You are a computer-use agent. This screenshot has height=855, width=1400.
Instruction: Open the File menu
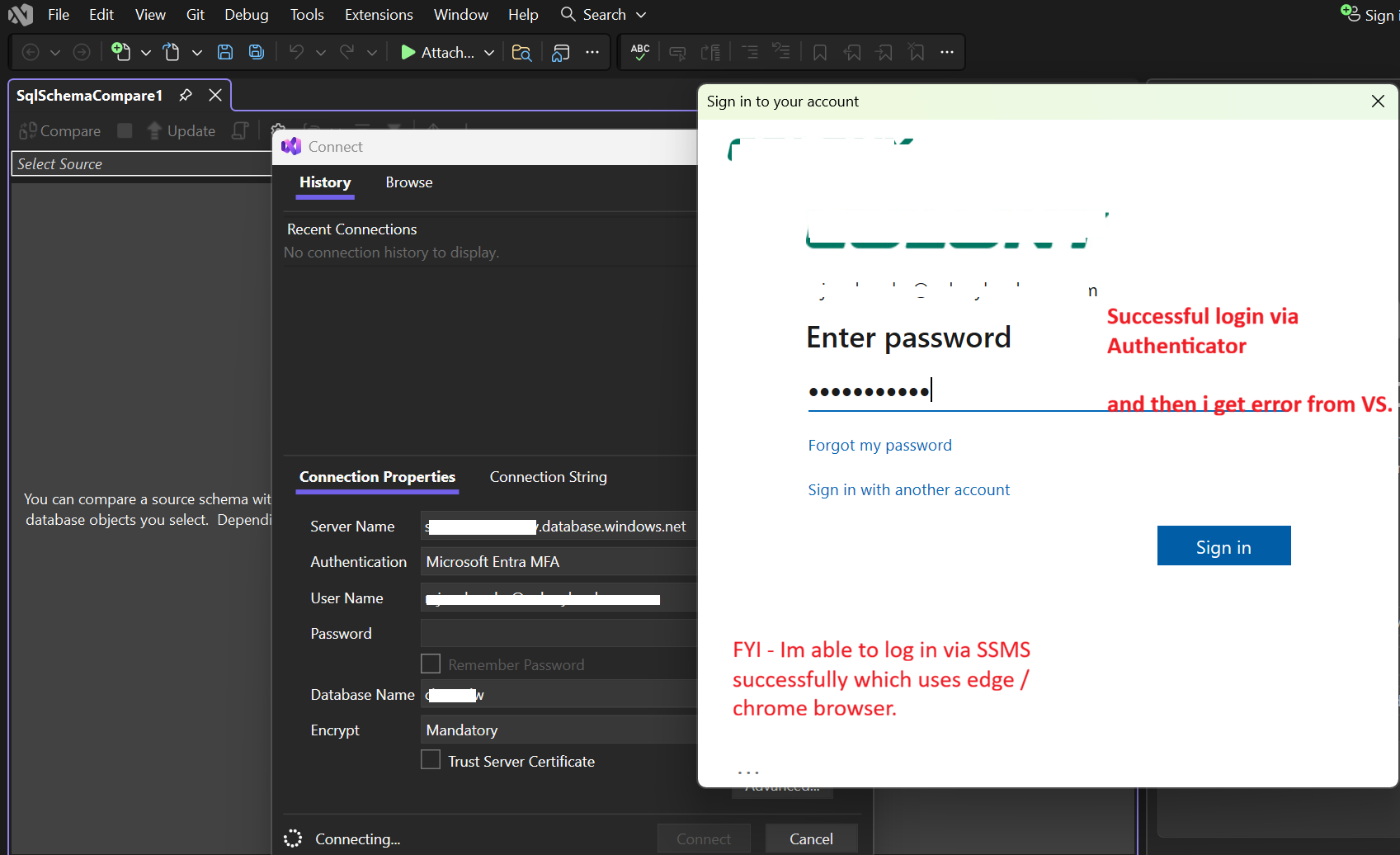coord(59,14)
